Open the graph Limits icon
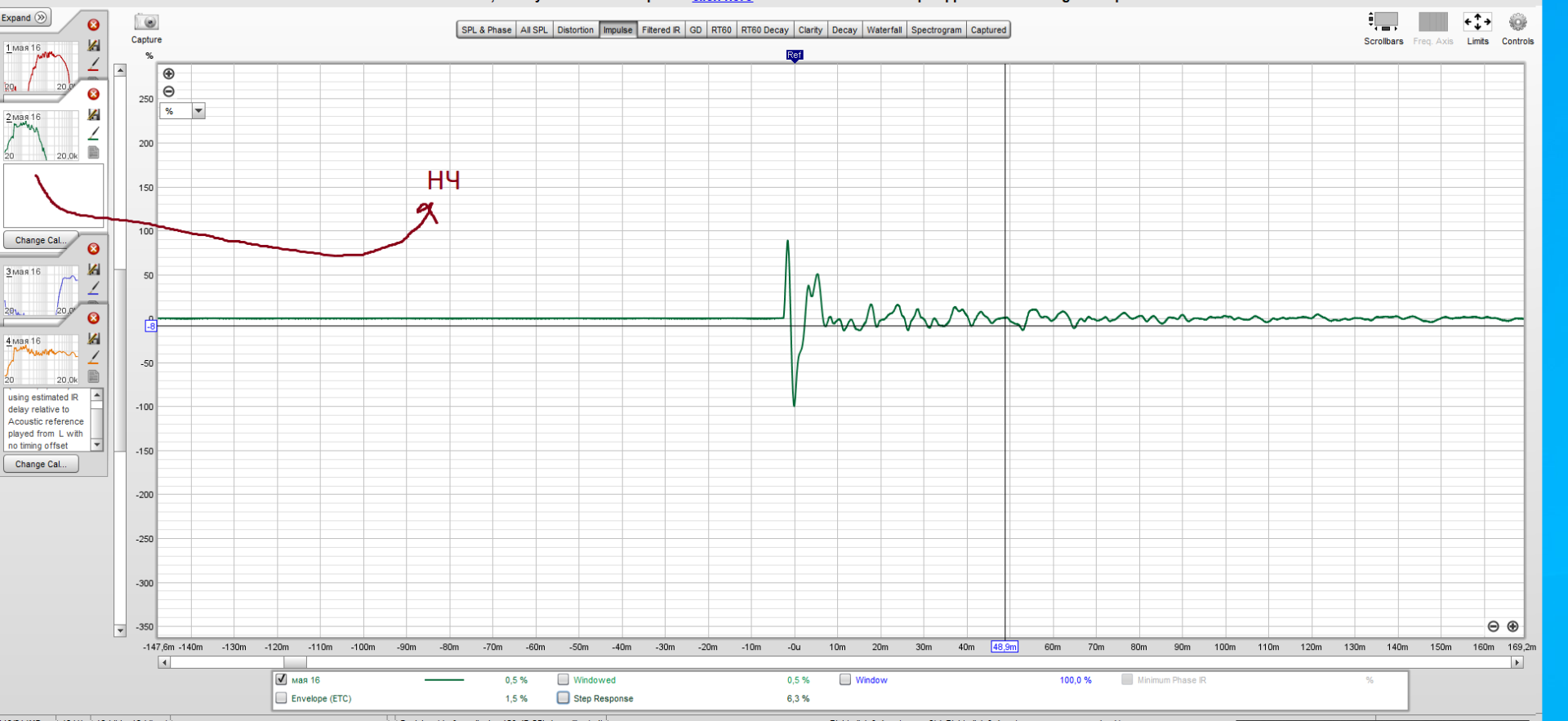This screenshot has height=721, width=1568. tap(1477, 22)
